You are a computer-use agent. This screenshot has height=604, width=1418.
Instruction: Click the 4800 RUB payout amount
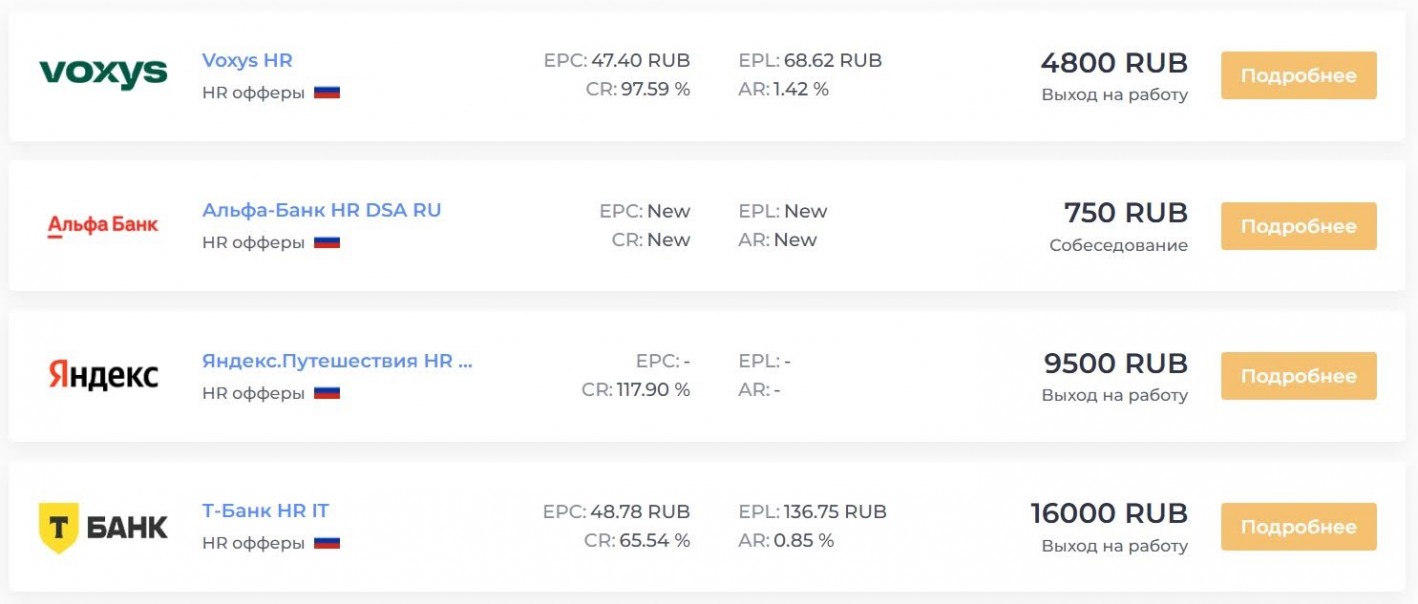coord(1114,63)
